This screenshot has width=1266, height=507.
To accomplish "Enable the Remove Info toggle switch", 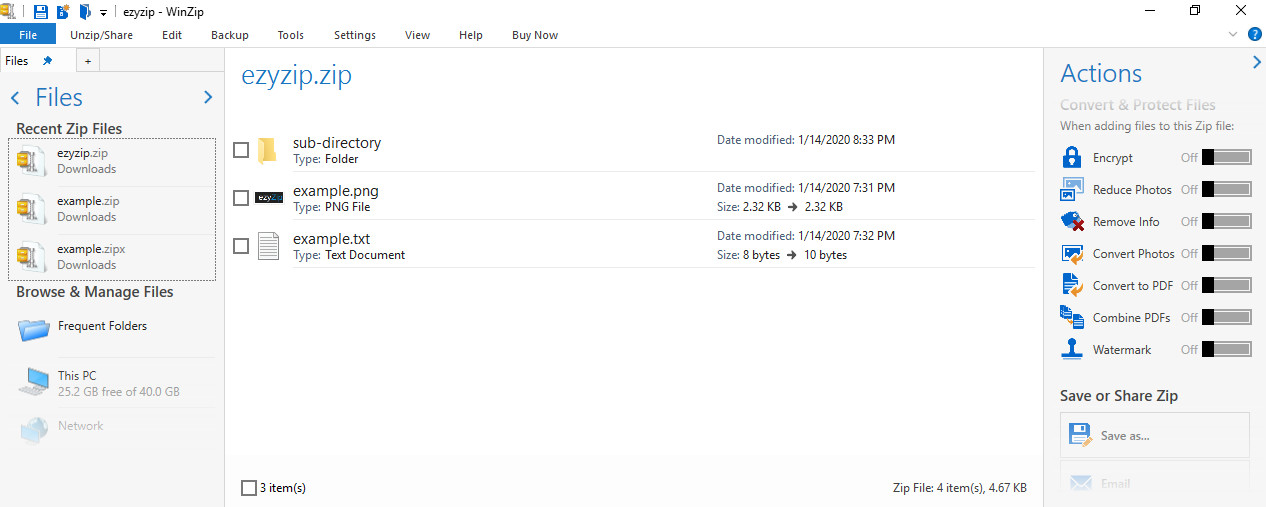I will 1226,221.
